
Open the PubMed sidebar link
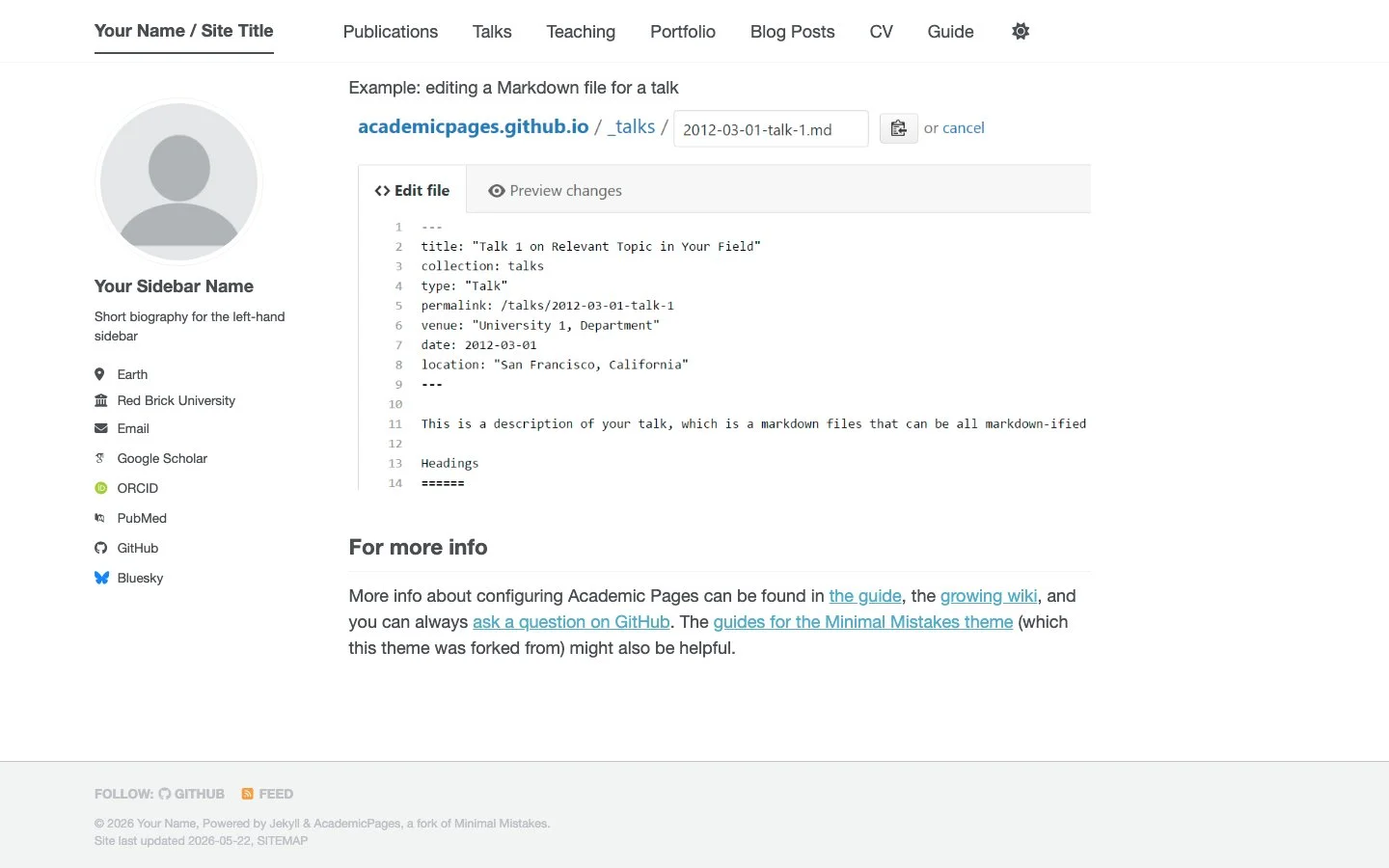tap(142, 518)
